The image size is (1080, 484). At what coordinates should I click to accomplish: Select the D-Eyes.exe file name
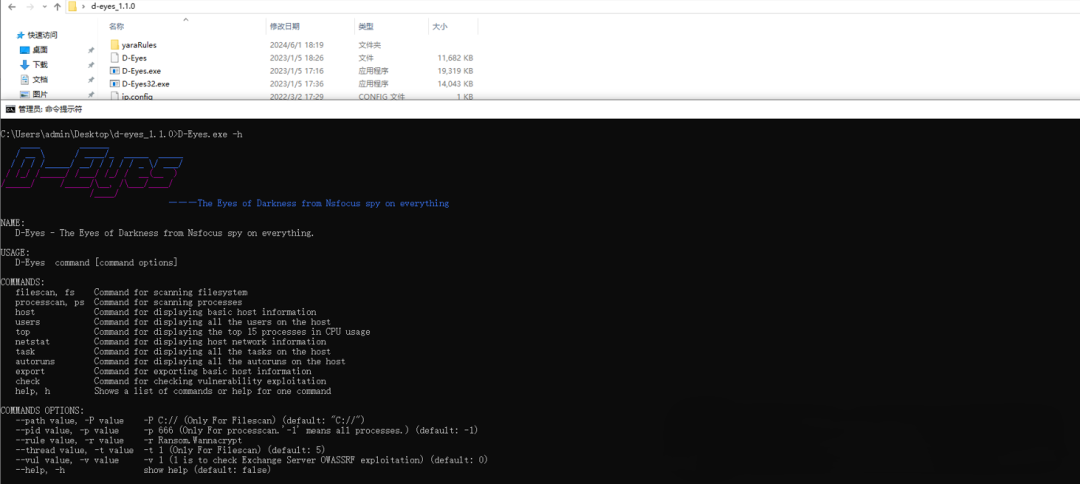[141, 71]
